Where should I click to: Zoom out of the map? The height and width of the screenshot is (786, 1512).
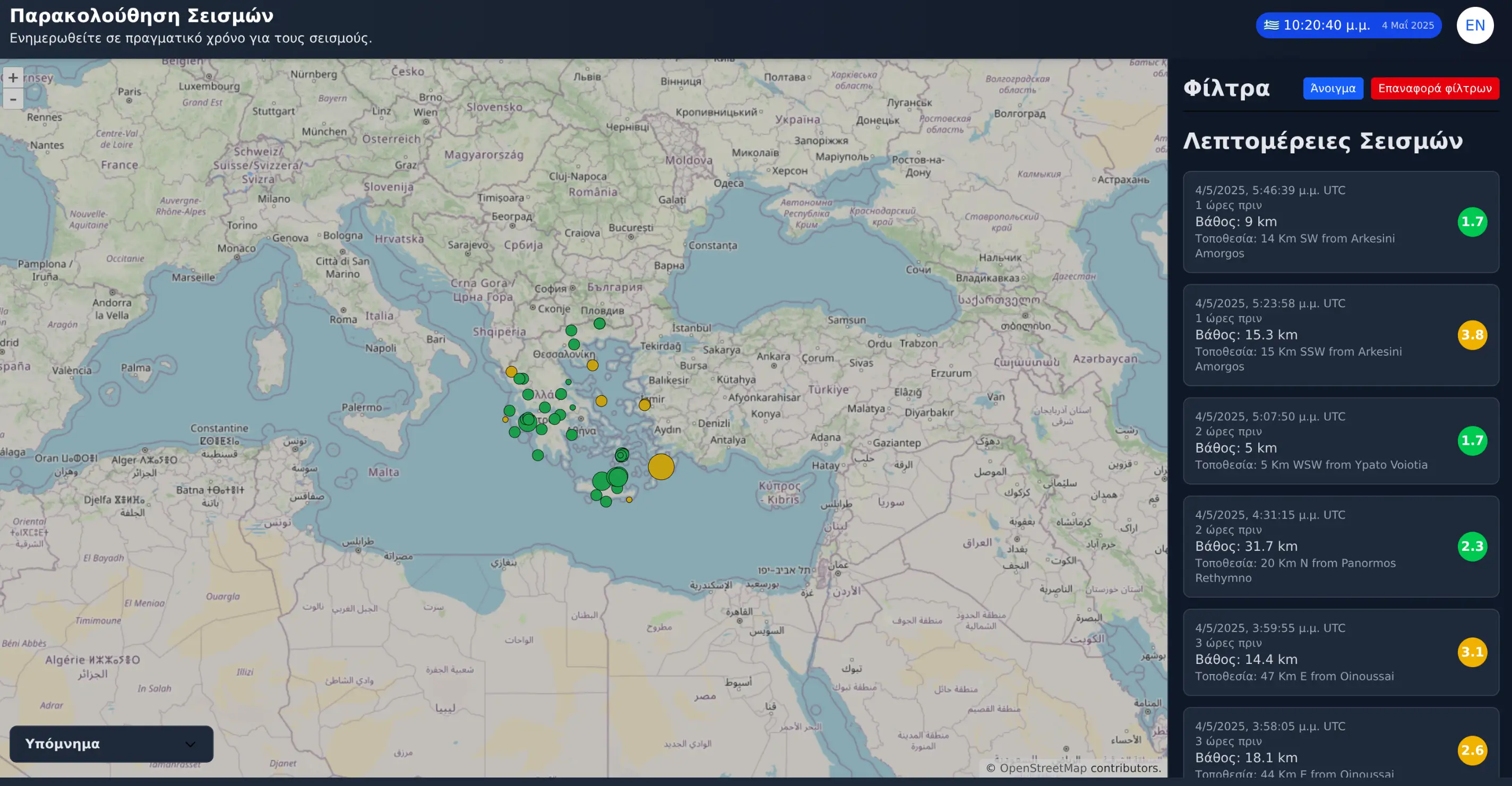click(x=13, y=99)
